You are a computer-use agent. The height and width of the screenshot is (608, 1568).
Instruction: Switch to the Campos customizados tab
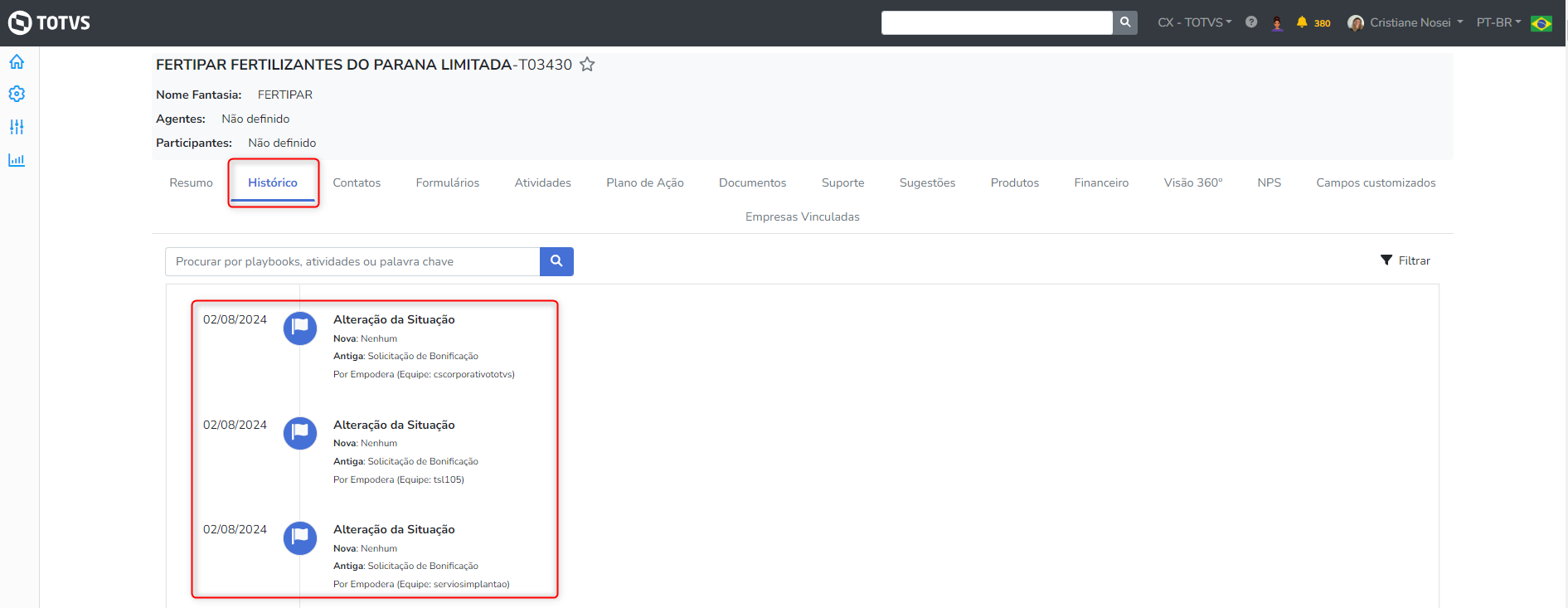pos(1376,182)
